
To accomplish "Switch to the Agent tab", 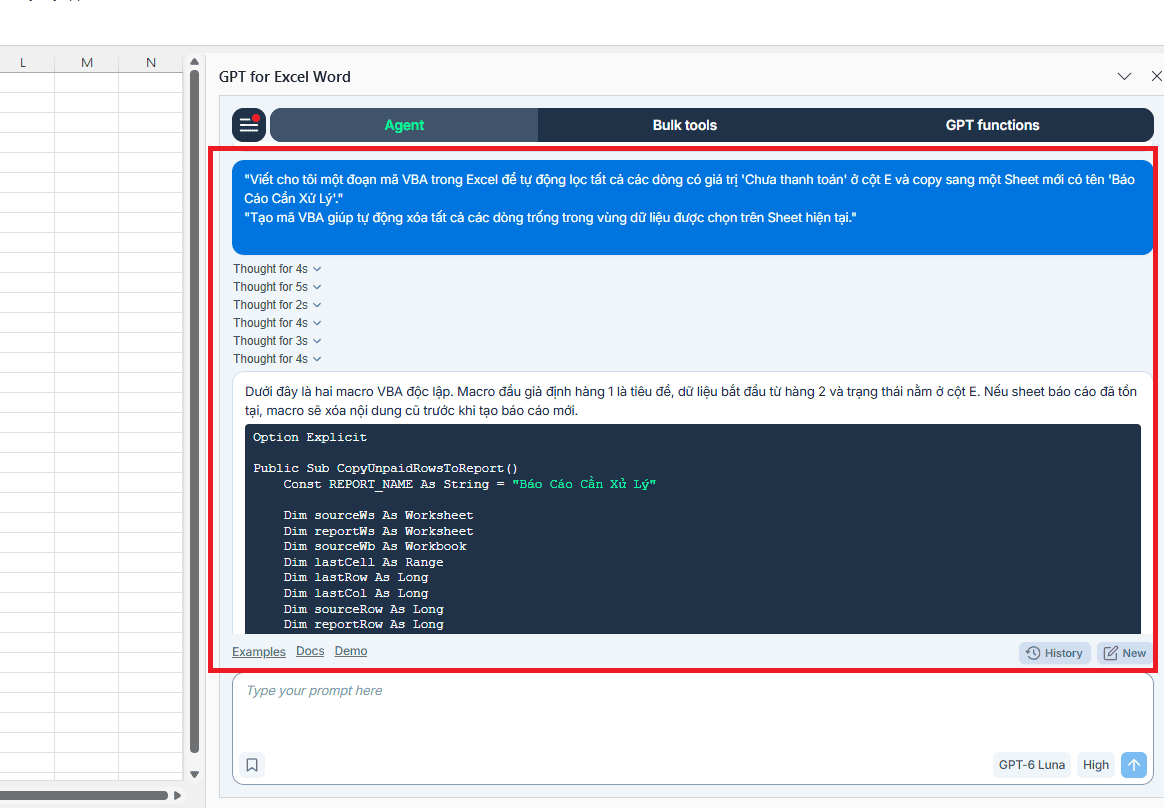I will coord(404,125).
